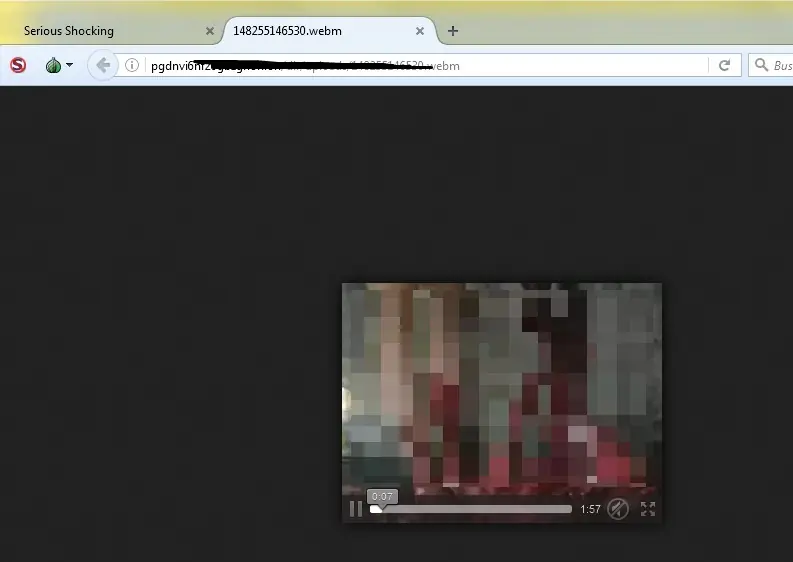The width and height of the screenshot is (793, 562).
Task: Pause the video playback
Action: [356, 509]
